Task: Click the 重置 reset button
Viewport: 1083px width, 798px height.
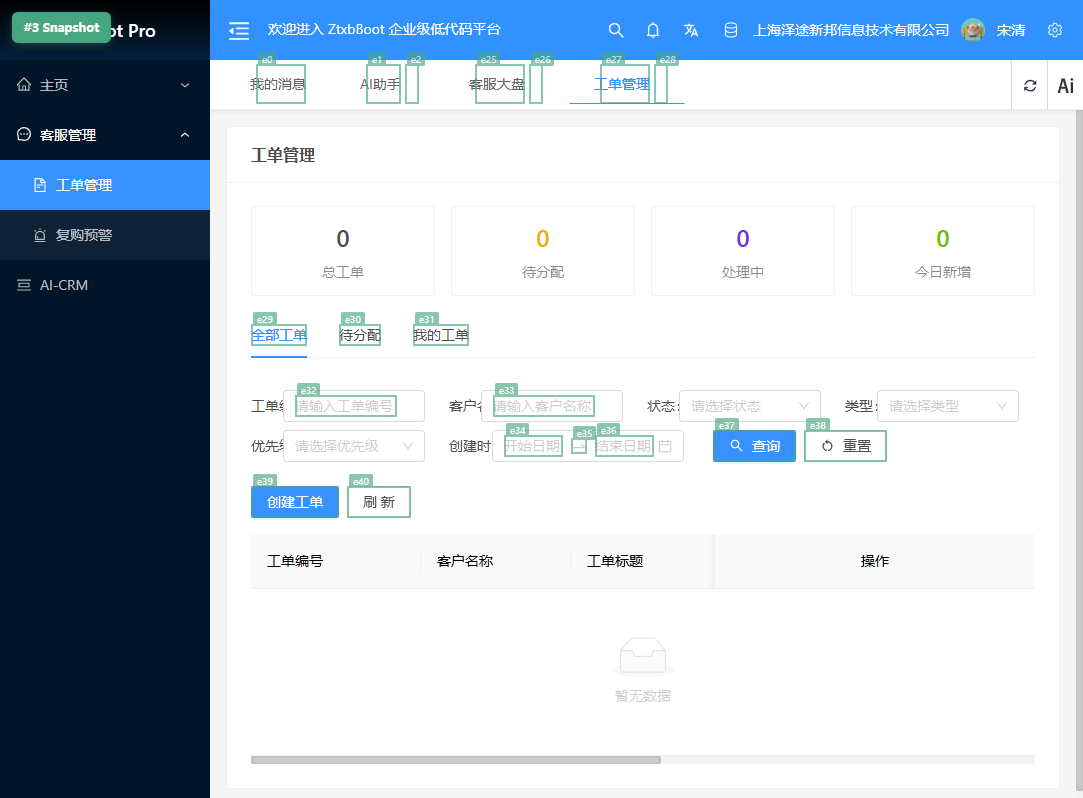Action: 845,446
